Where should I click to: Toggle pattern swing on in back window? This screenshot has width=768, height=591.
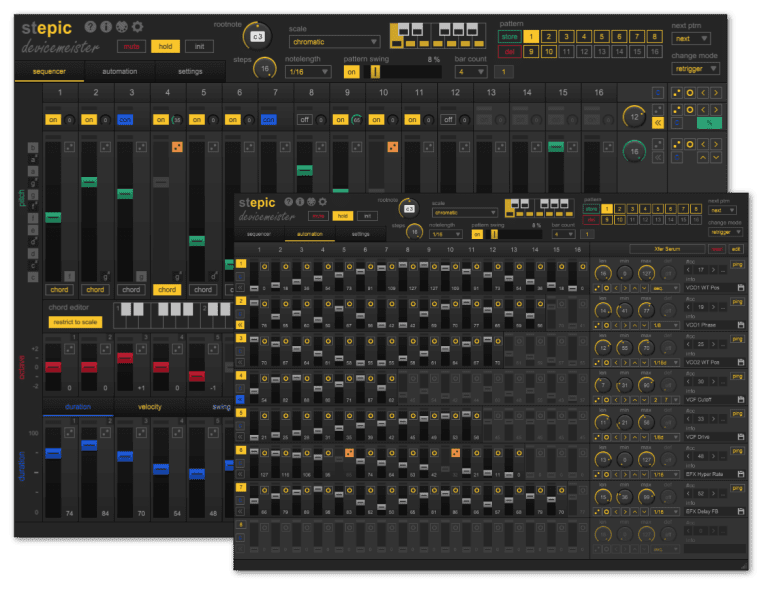point(351,72)
